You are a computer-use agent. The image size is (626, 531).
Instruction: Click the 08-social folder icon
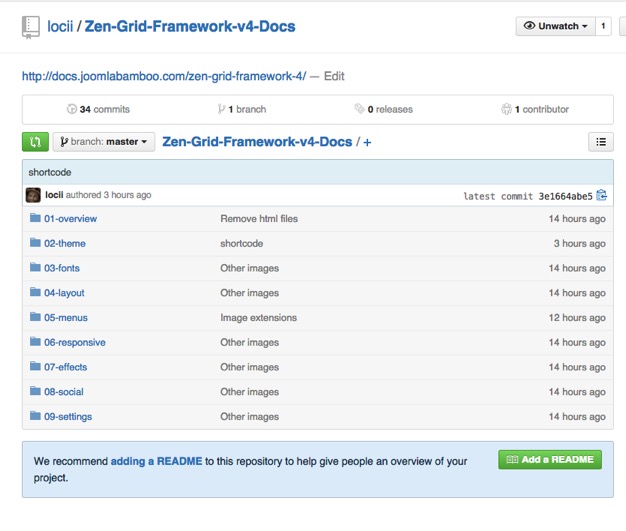36,391
